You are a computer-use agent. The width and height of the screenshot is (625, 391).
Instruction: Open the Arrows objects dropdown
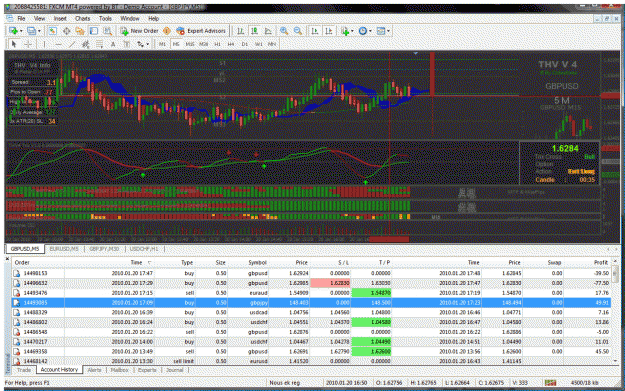coord(143,44)
